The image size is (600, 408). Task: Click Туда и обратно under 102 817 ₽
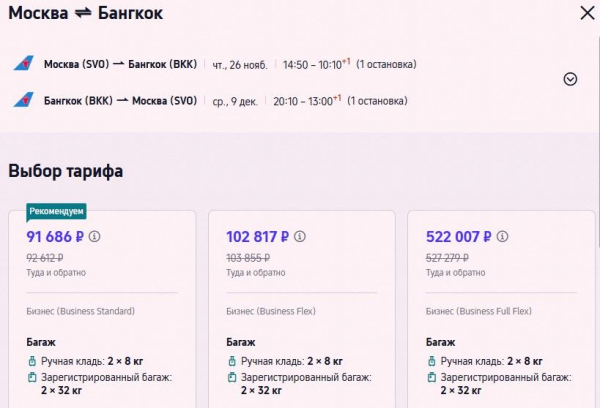(256, 273)
